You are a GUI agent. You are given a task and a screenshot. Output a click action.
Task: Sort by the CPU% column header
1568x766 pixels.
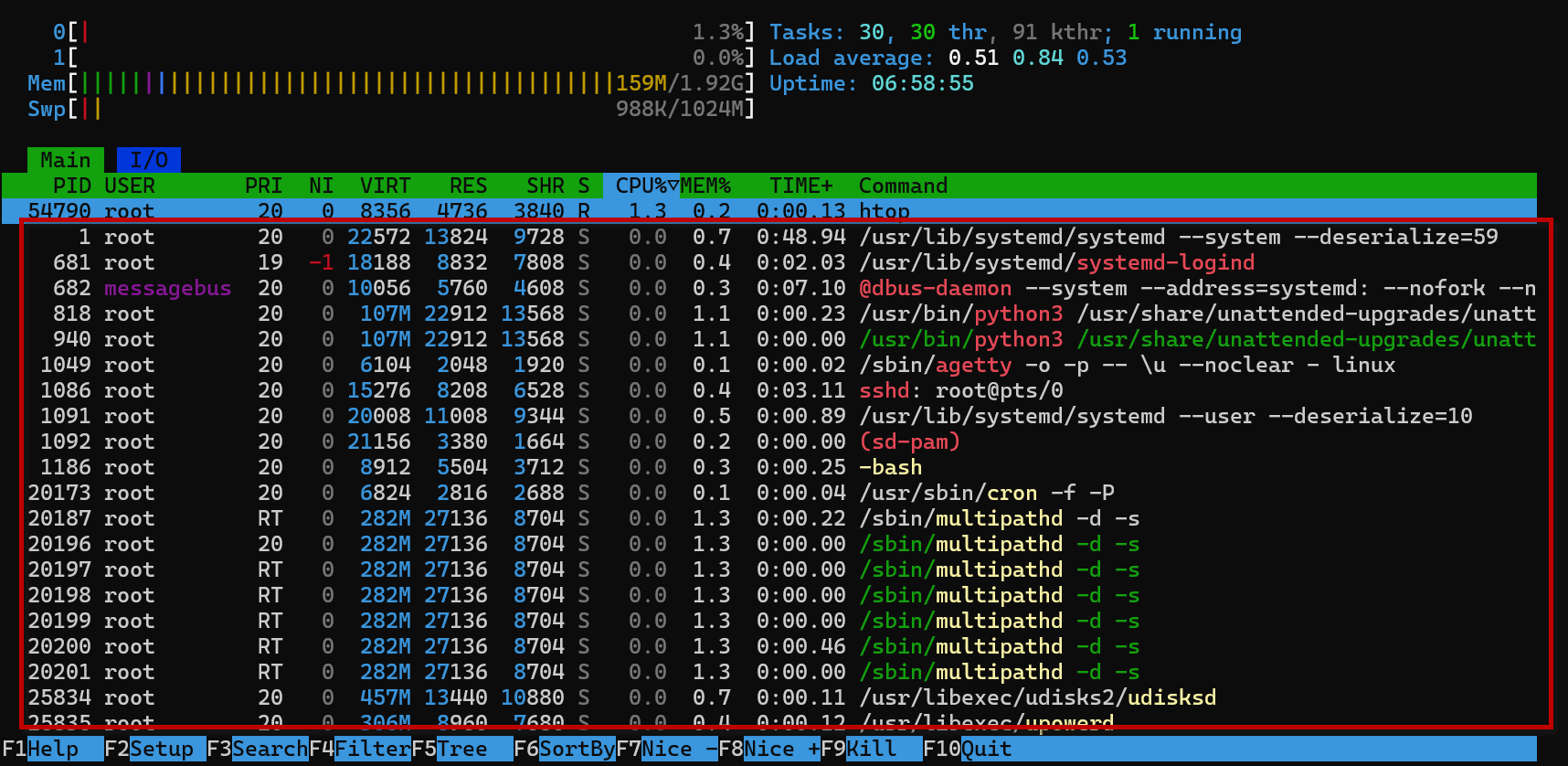coord(641,186)
